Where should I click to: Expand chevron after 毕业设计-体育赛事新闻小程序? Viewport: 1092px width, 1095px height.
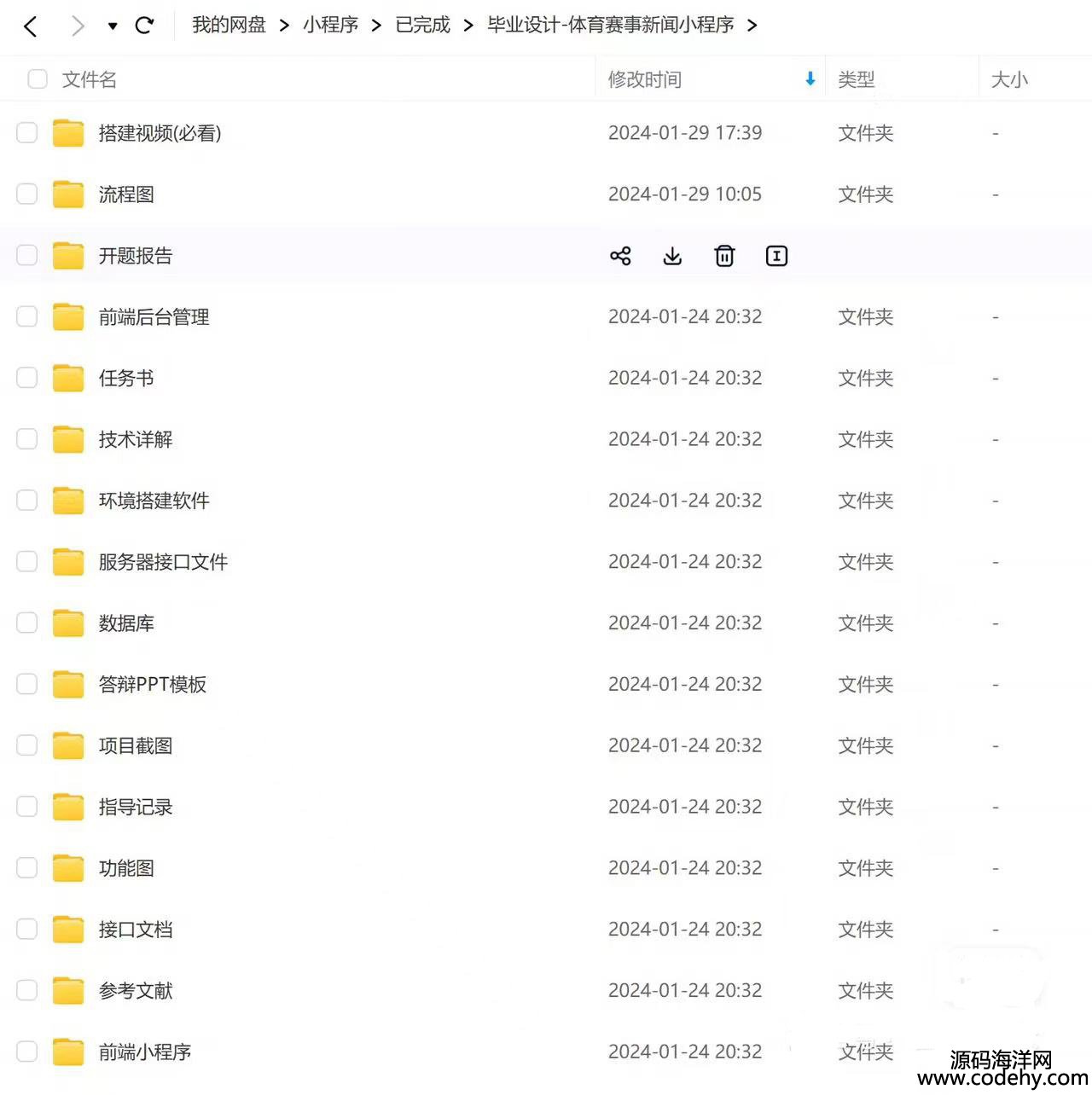(x=752, y=26)
